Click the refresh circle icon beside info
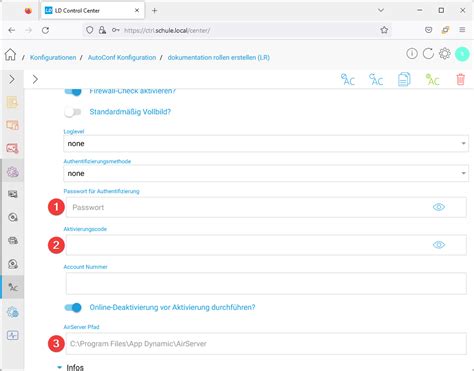 point(428,53)
